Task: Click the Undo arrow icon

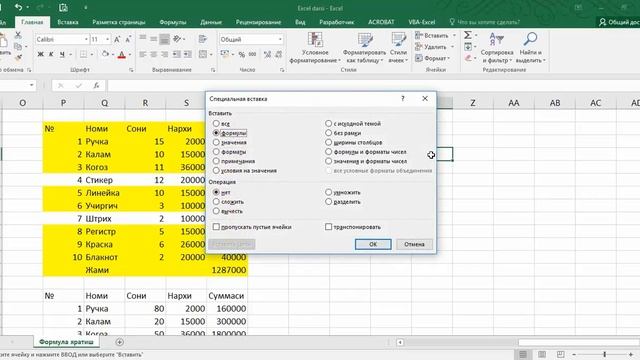Action: 18,7
